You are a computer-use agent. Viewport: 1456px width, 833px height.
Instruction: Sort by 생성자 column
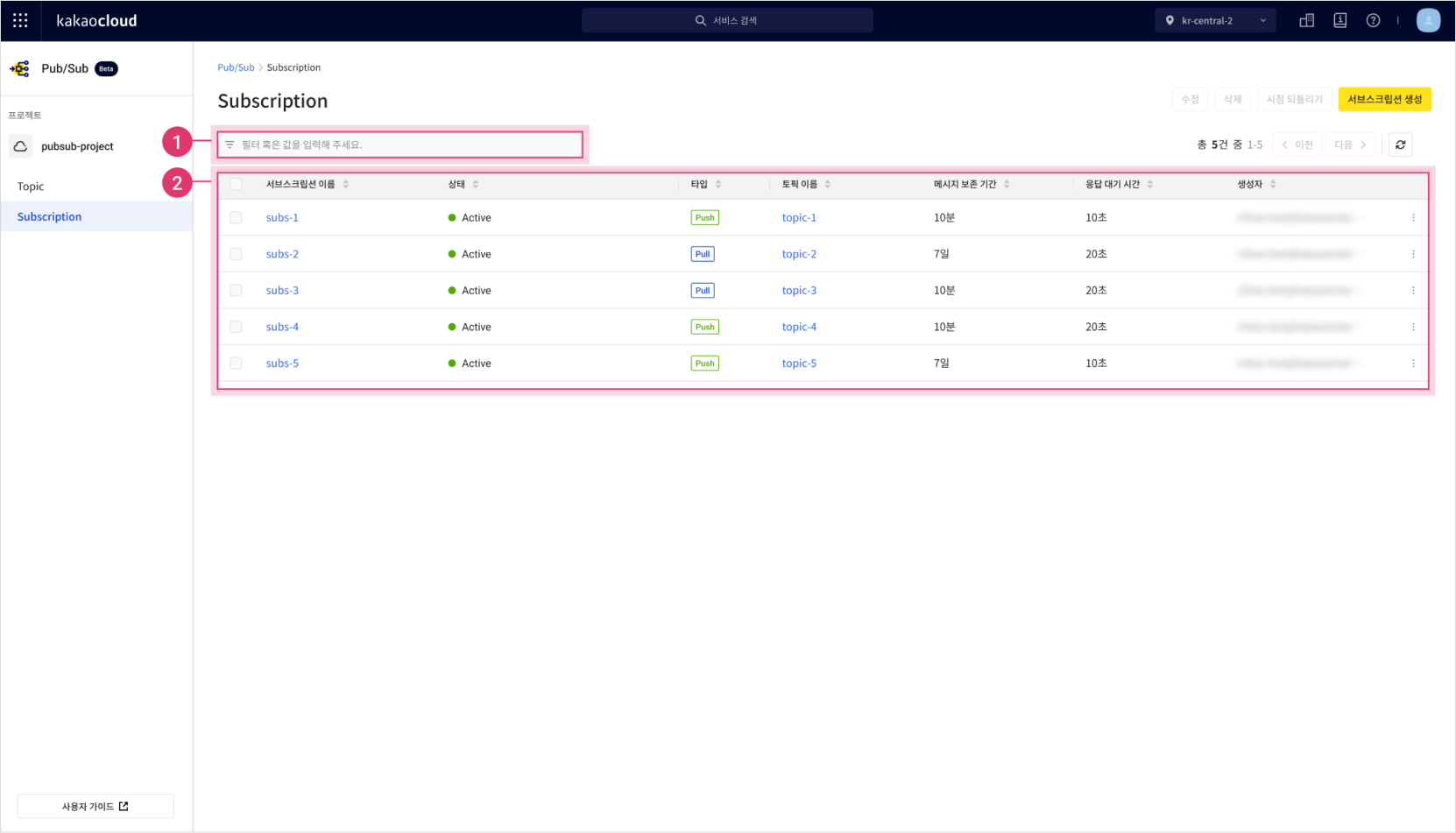1273,184
